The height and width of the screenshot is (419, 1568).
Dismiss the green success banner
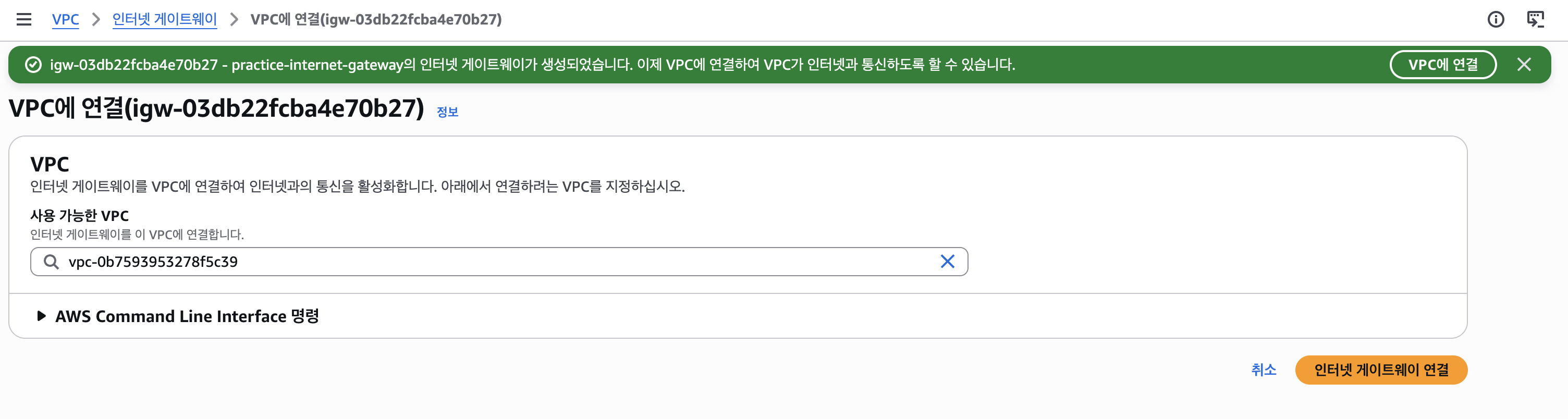tap(1524, 65)
